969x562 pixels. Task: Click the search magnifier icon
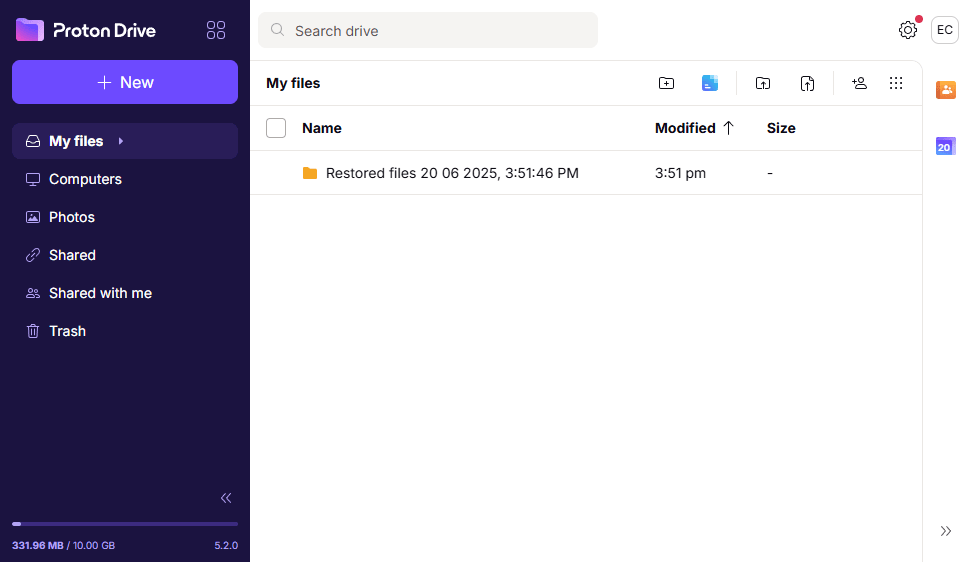[277, 30]
